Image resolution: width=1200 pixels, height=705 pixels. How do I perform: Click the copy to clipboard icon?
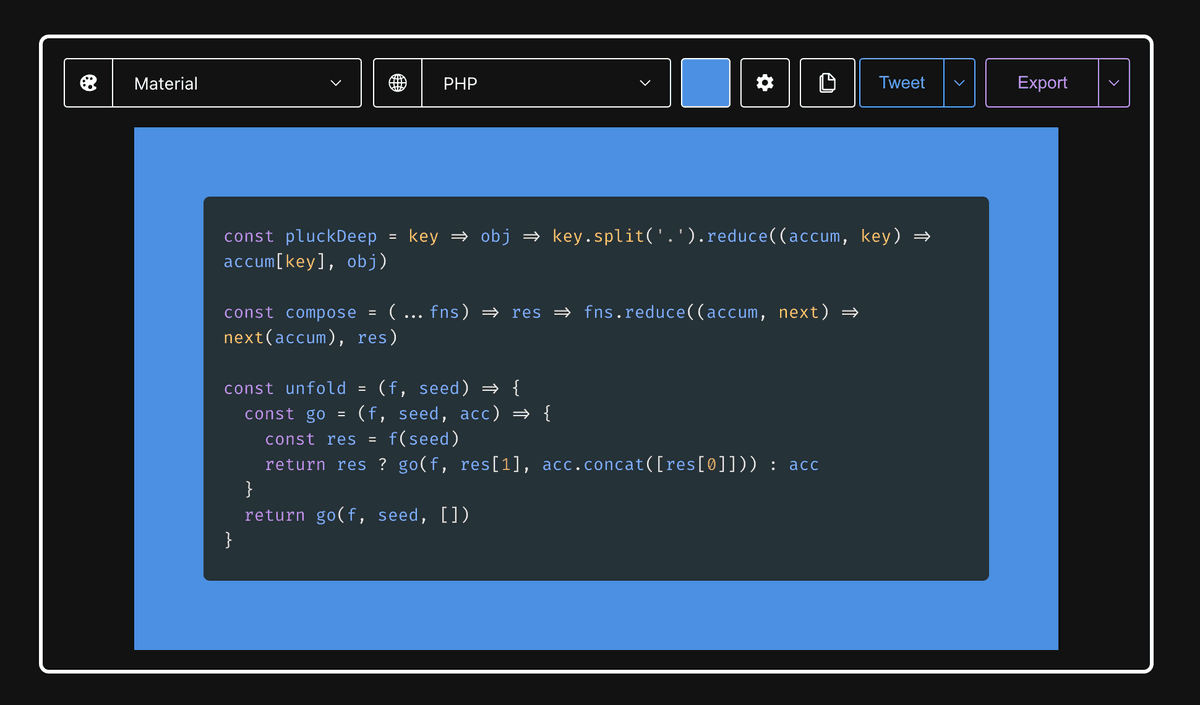[x=827, y=83]
